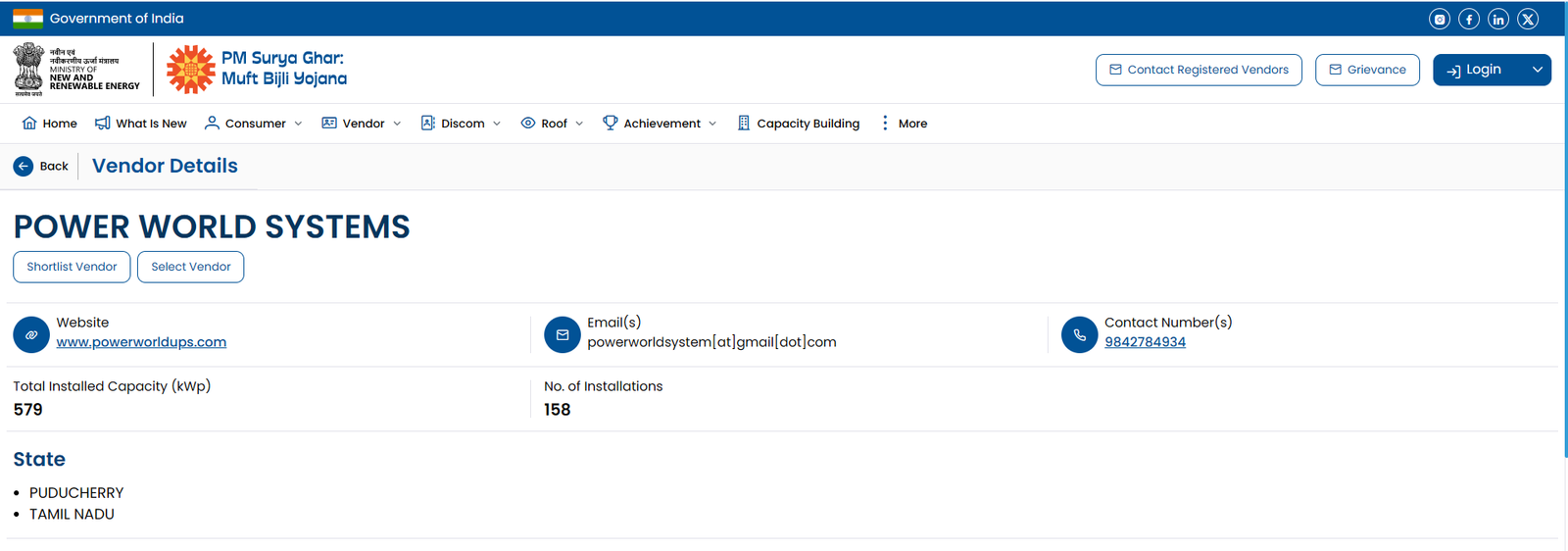Click the email envelope circle icon
Image resolution: width=1568 pixels, height=551 pixels.
(563, 334)
